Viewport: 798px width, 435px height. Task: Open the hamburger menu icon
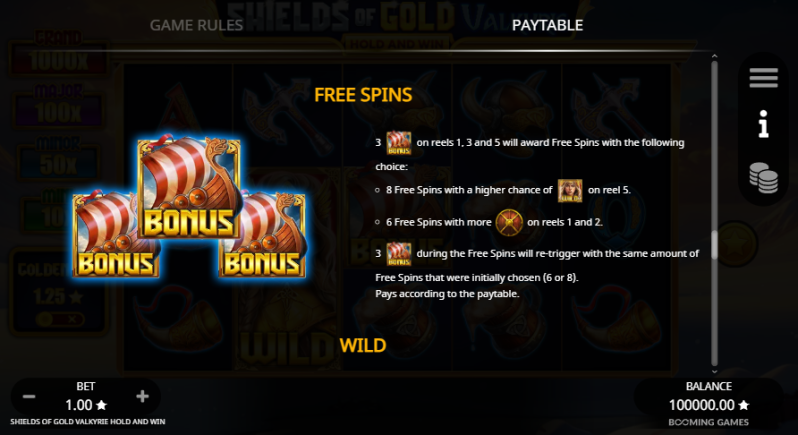coord(763,78)
